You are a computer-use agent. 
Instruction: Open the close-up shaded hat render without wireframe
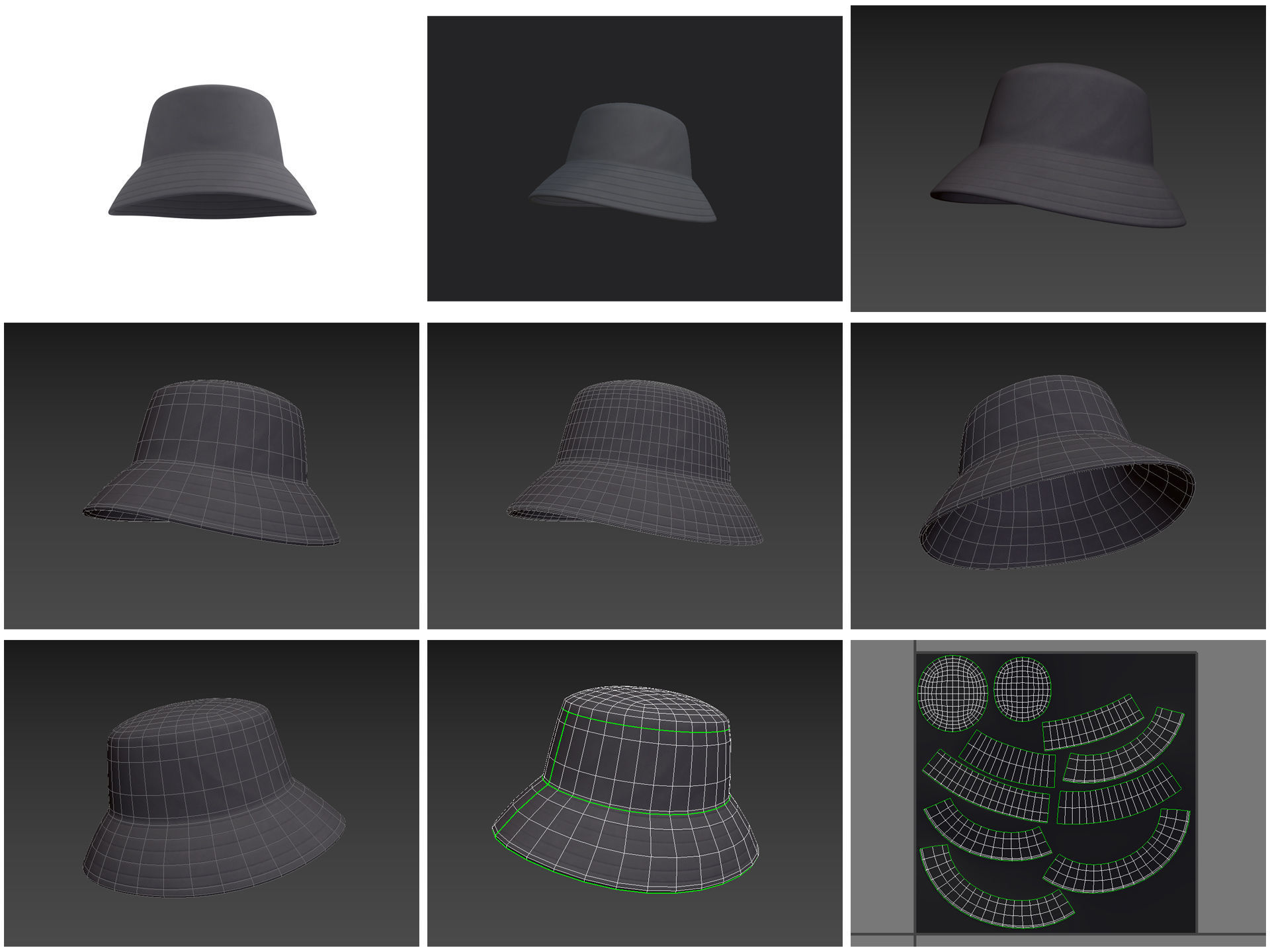(1058, 159)
